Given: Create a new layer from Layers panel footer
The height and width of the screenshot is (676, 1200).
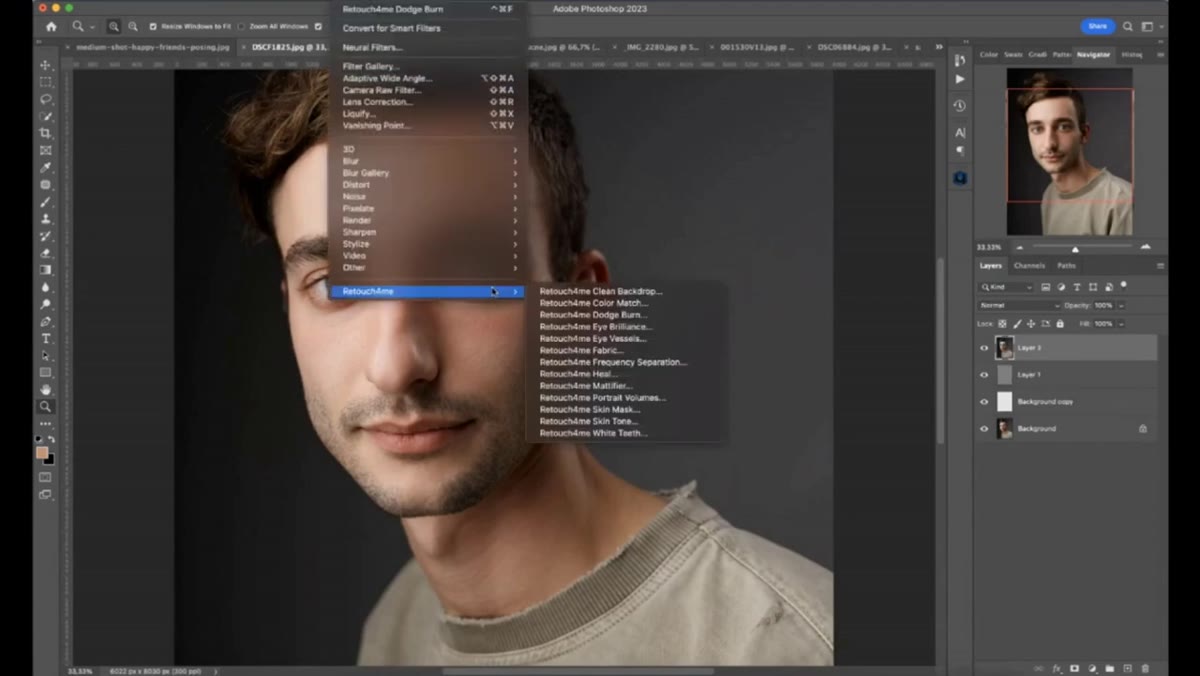Looking at the screenshot, I should [x=1127, y=668].
